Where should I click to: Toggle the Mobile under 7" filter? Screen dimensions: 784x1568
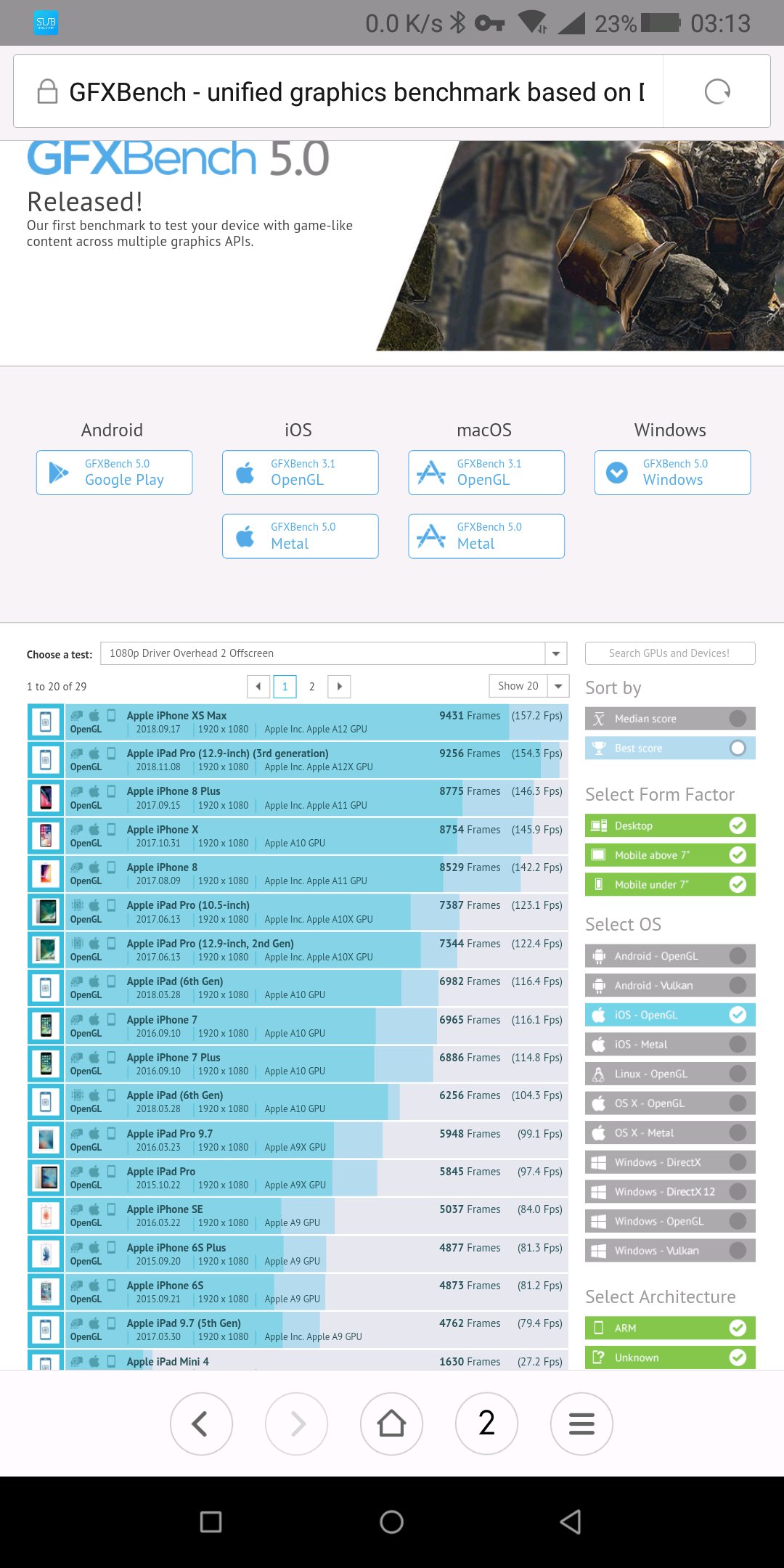tap(670, 884)
